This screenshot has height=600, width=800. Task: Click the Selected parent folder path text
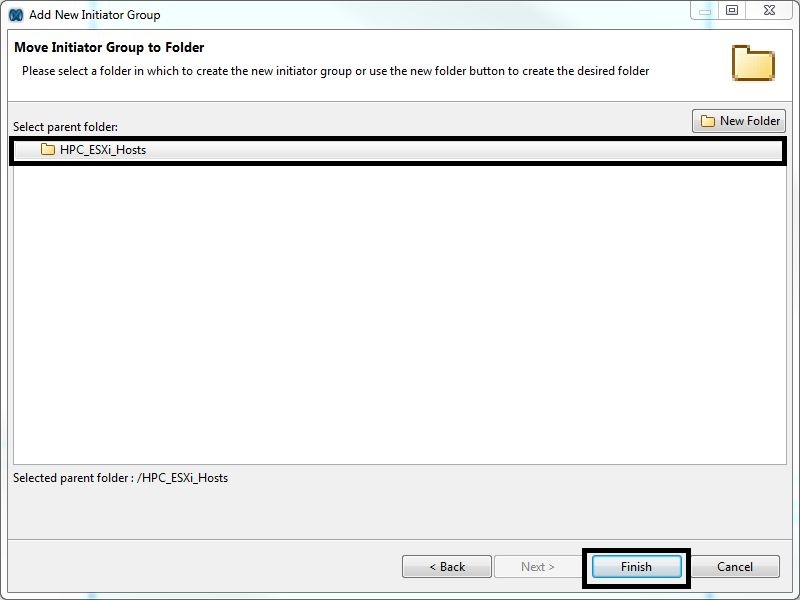(120, 478)
